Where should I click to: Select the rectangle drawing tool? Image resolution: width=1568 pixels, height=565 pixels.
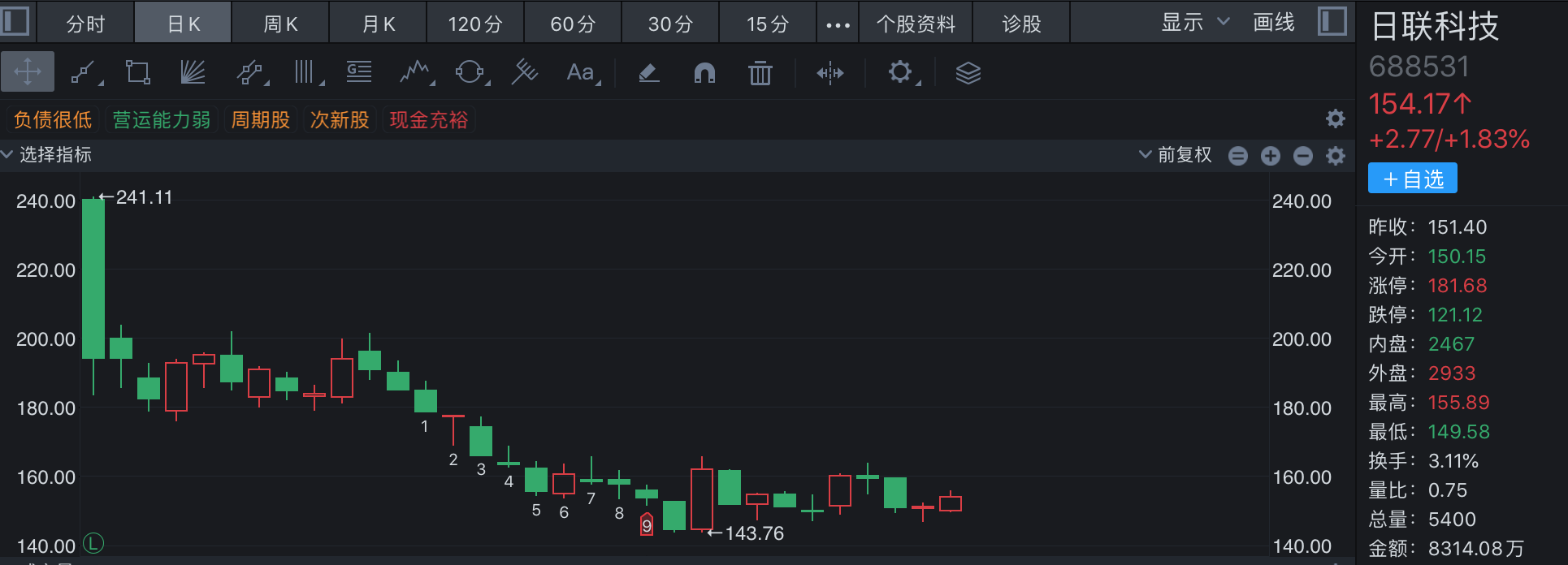pos(138,73)
